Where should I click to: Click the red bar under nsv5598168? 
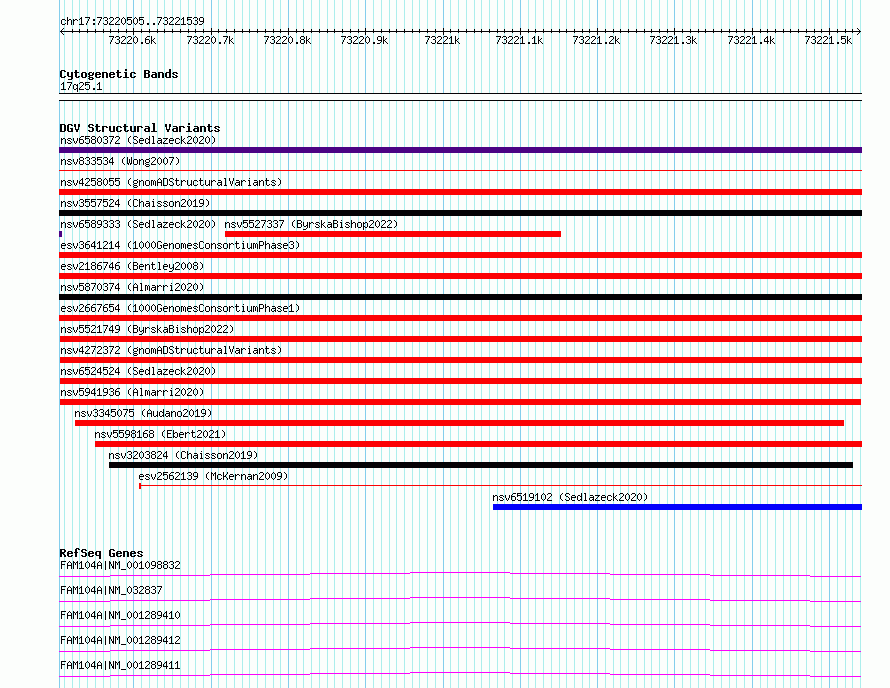point(478,444)
